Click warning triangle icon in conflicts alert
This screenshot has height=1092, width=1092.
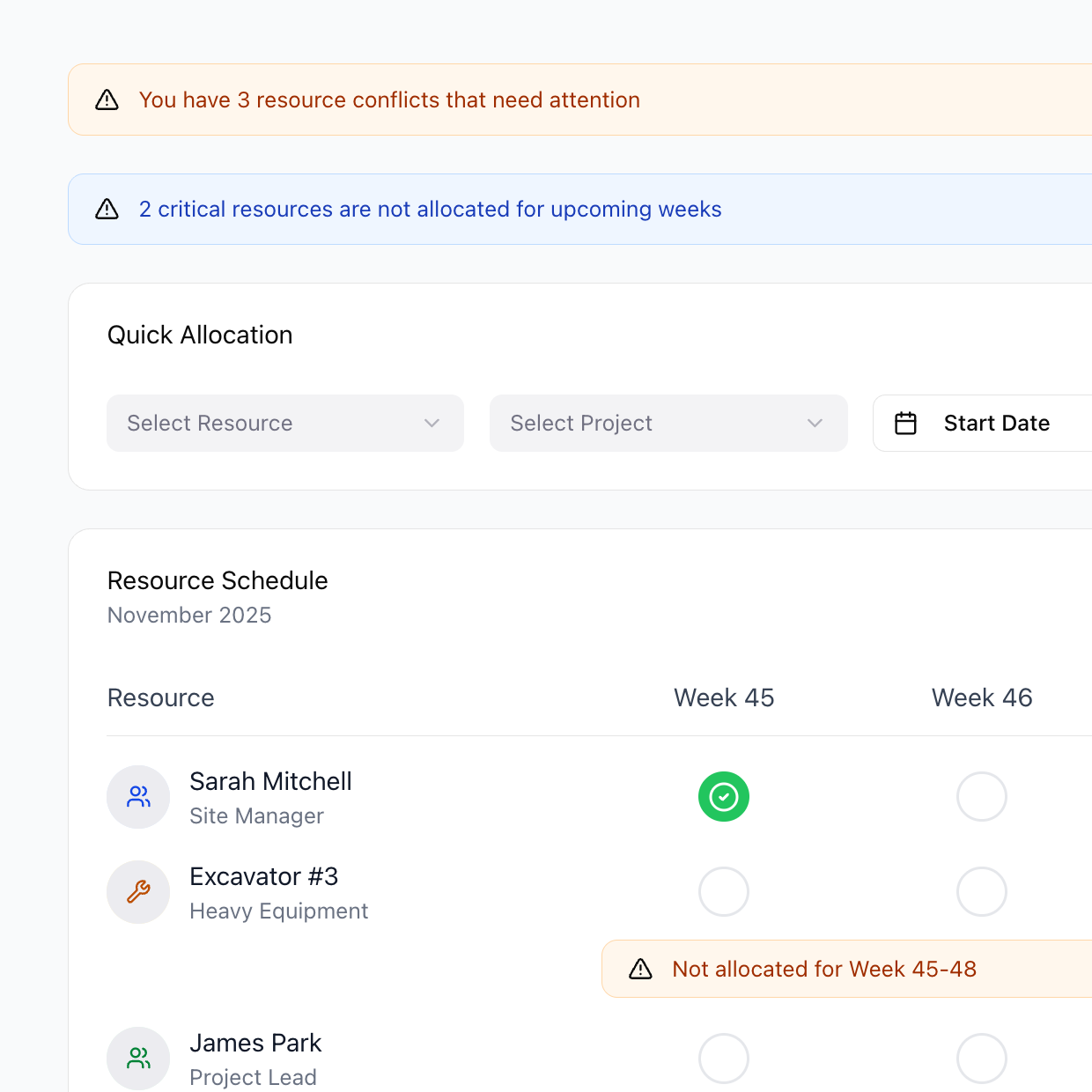point(107,100)
